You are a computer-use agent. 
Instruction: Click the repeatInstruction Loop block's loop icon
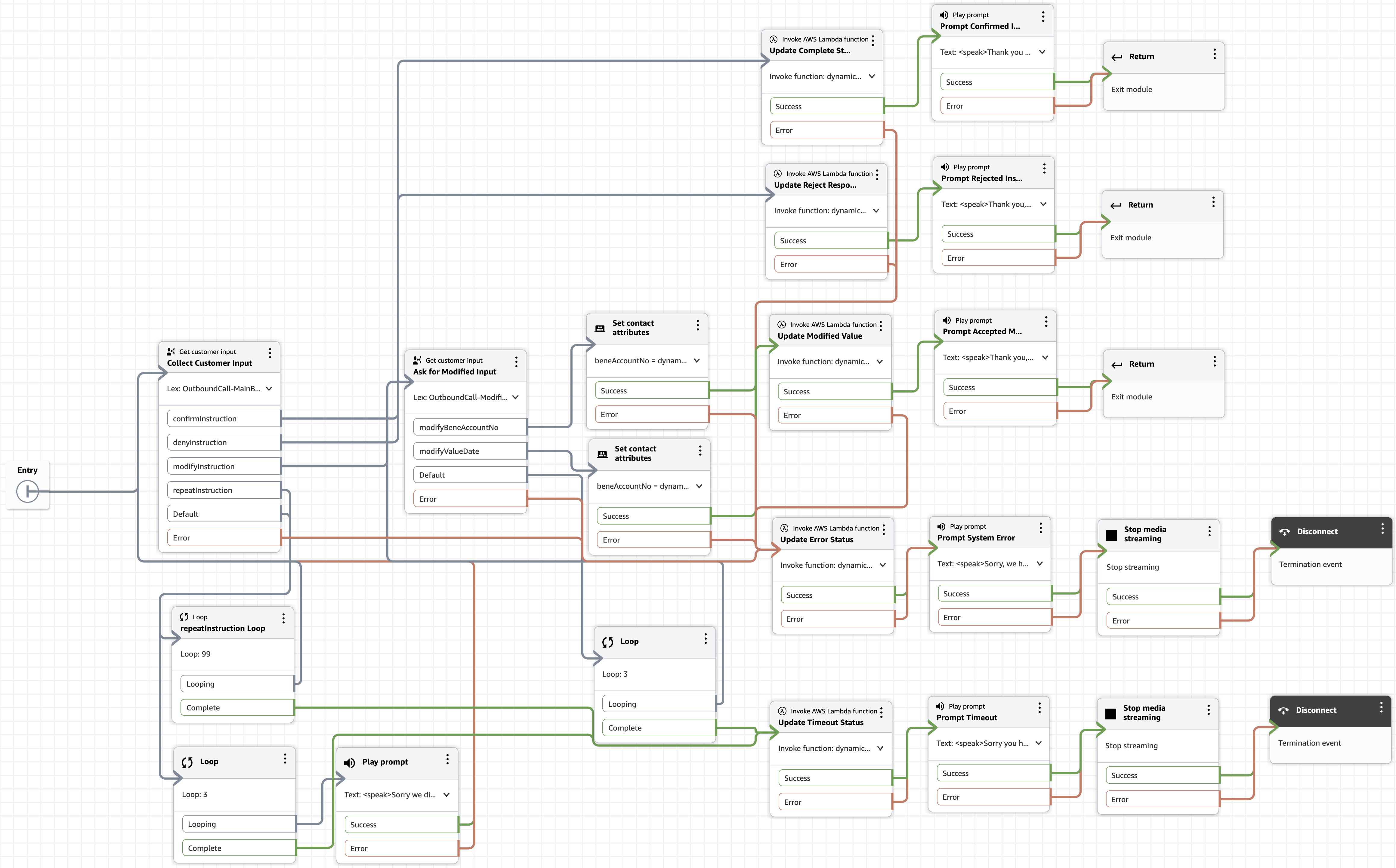184,617
